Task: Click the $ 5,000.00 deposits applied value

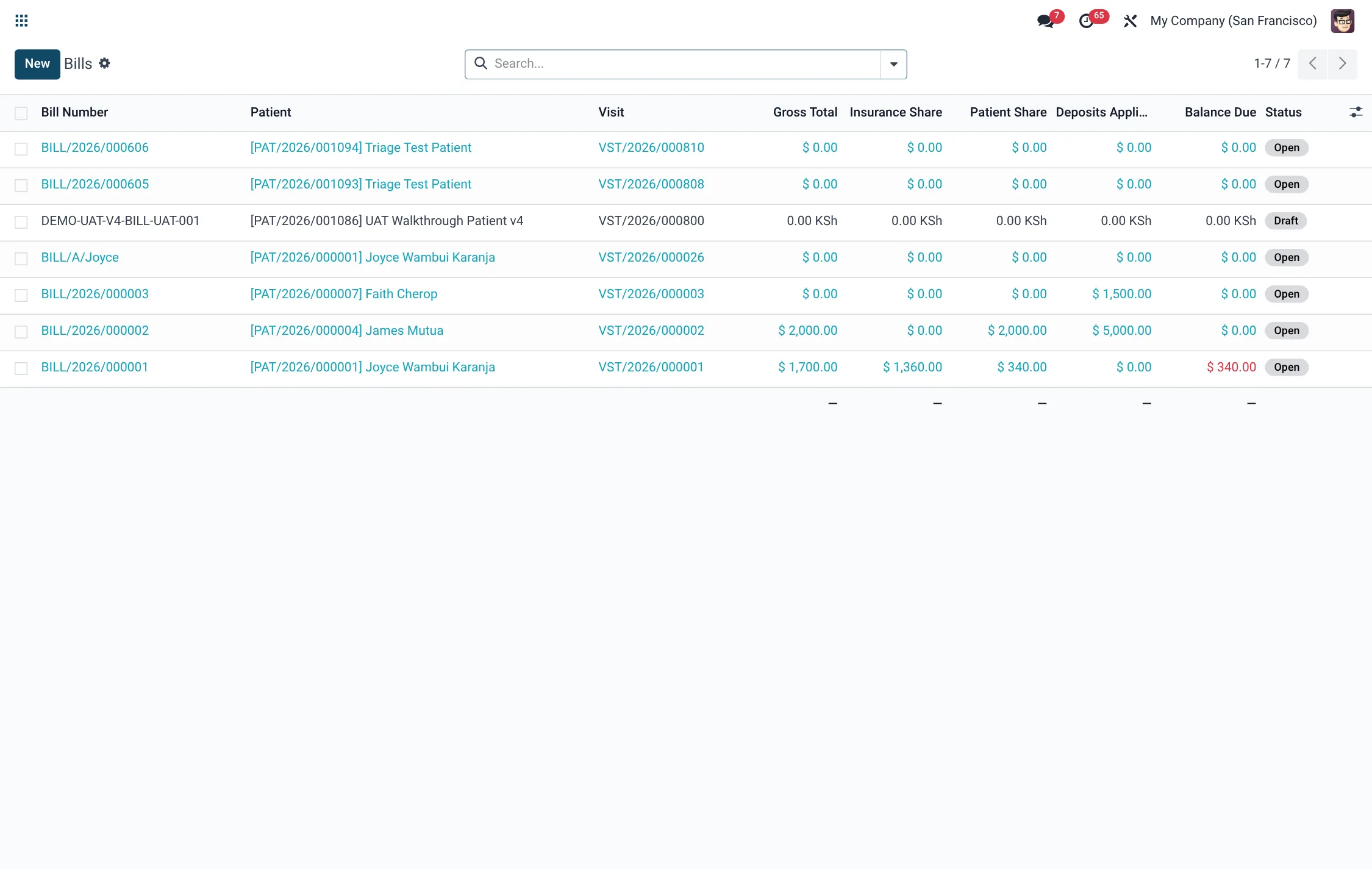Action: click(1121, 331)
